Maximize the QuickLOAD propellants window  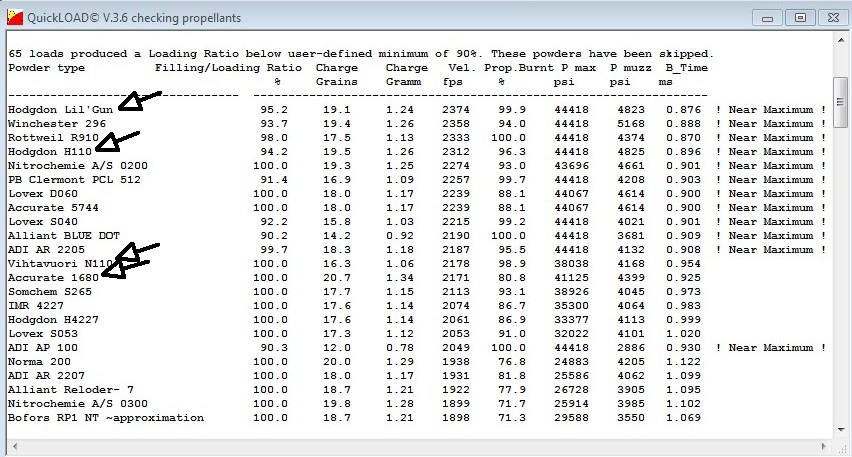(x=800, y=17)
